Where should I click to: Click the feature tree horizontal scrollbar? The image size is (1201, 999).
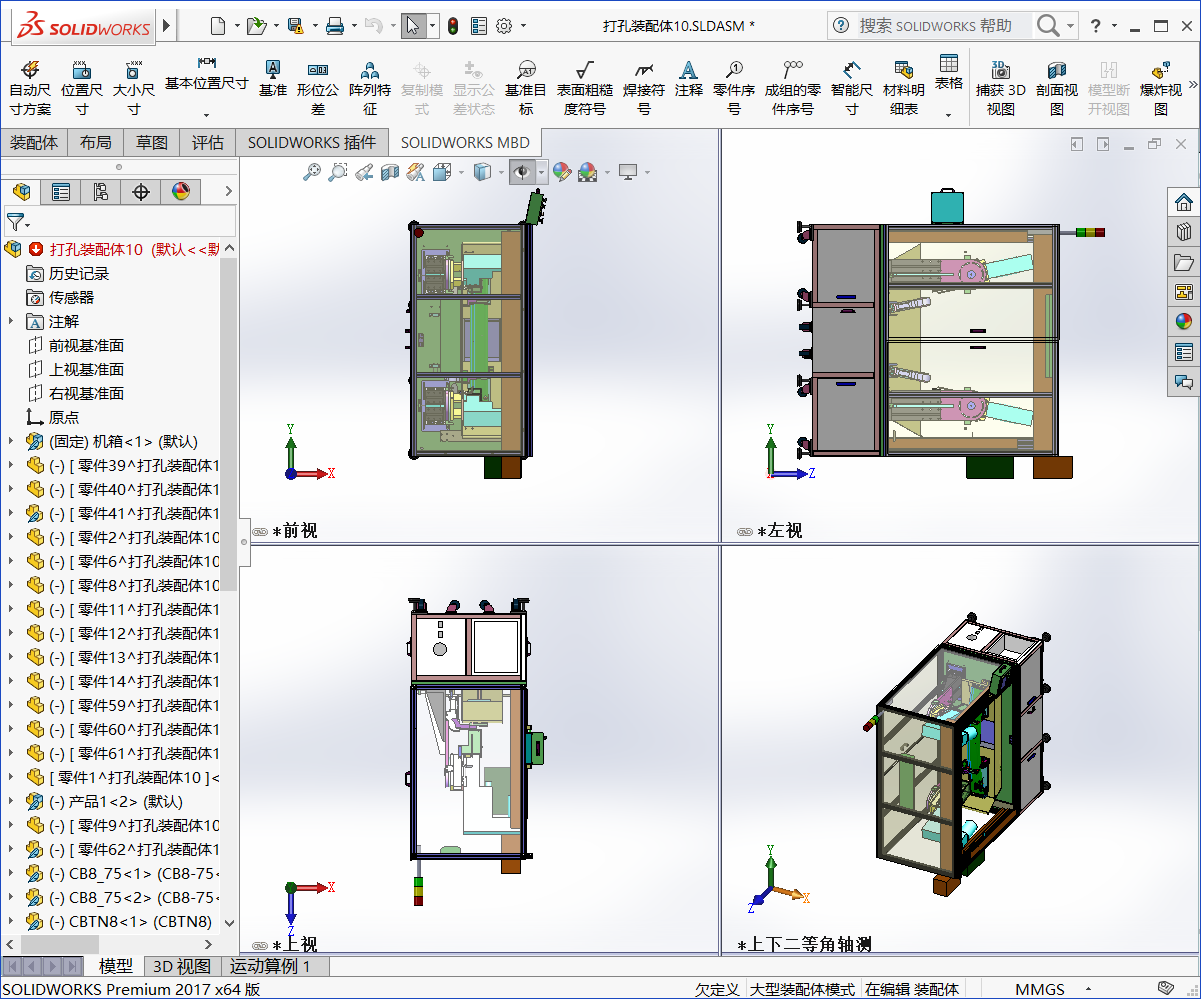click(62, 944)
